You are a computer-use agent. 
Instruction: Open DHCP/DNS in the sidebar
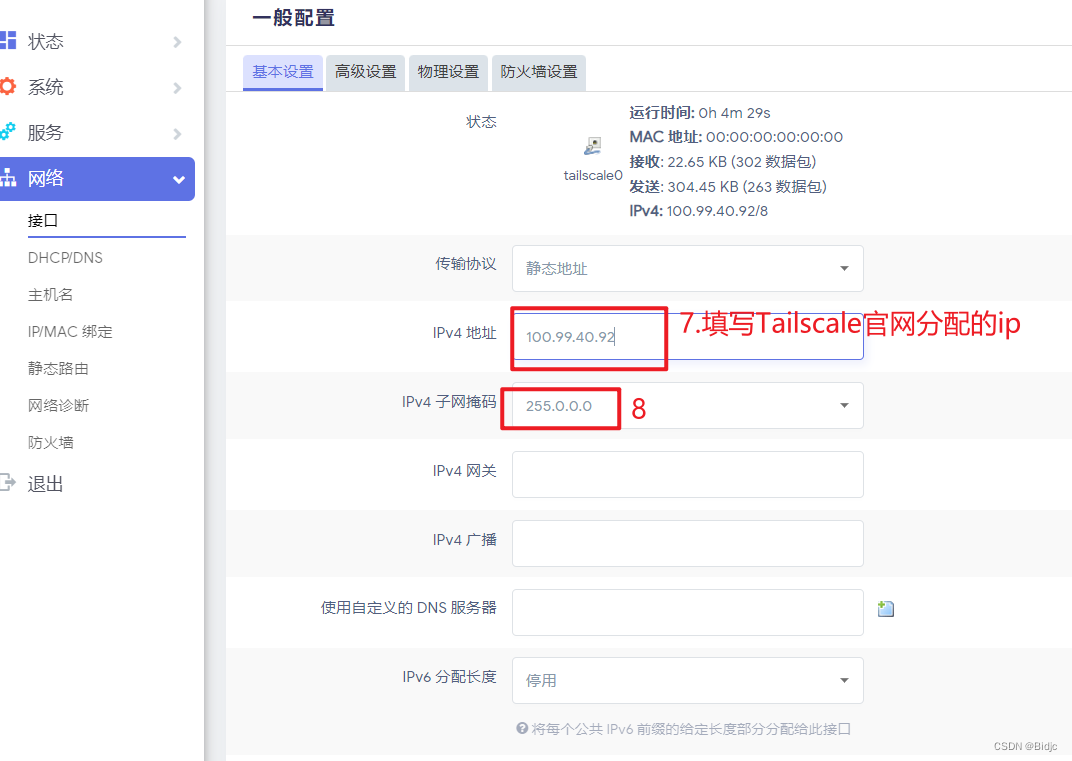65,258
